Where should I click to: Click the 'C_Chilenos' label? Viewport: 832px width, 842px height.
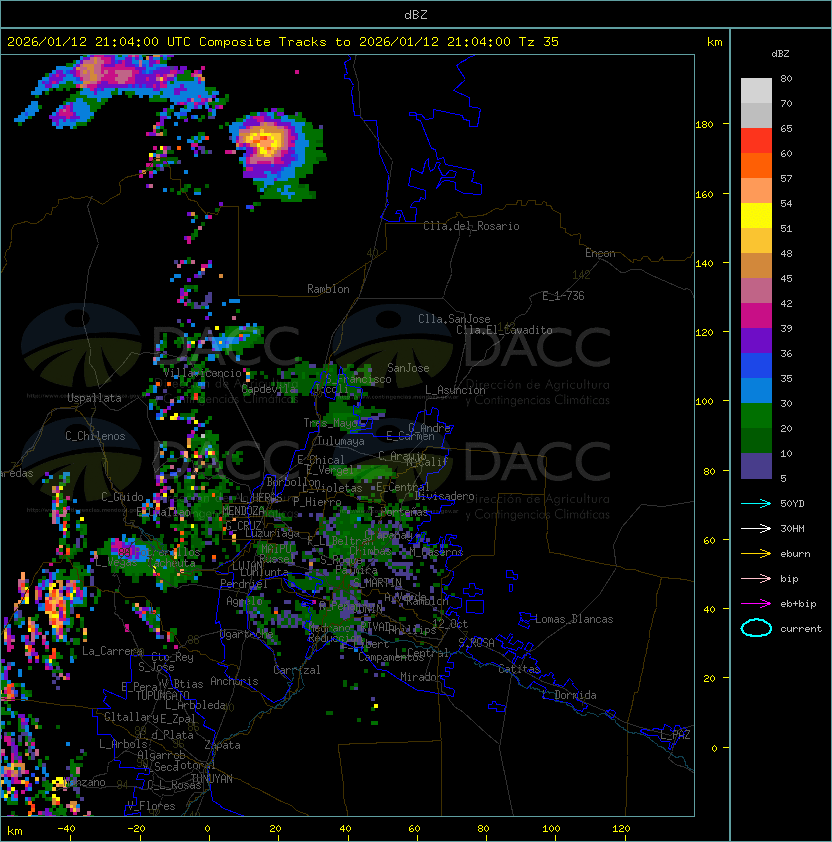(x=95, y=436)
